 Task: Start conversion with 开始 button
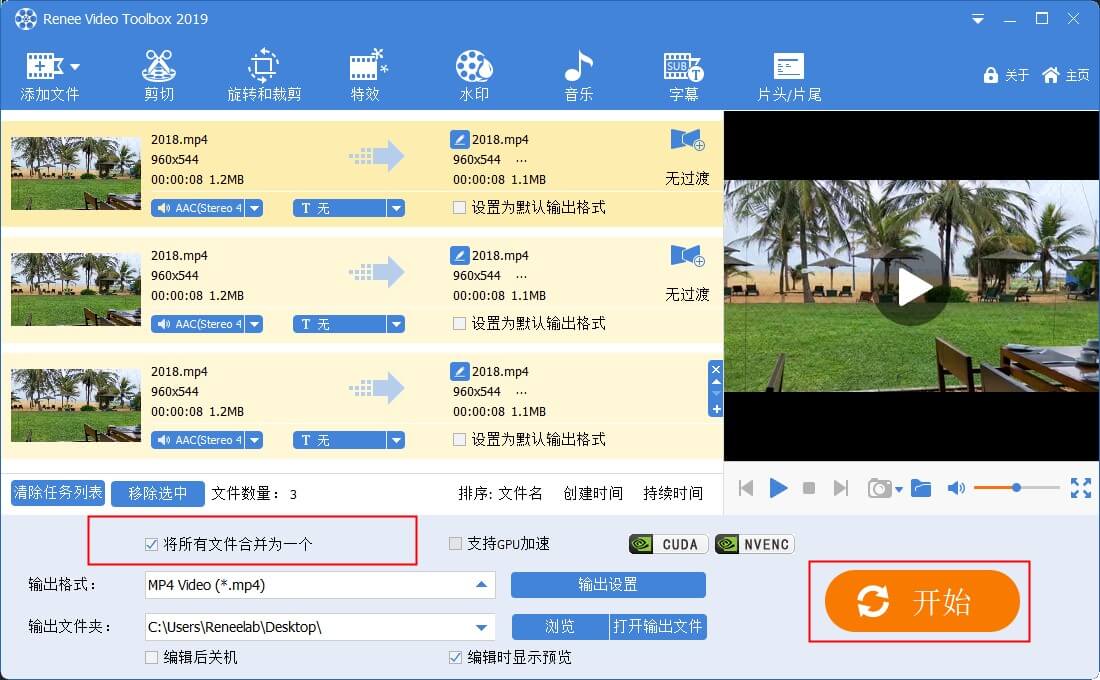click(x=922, y=601)
